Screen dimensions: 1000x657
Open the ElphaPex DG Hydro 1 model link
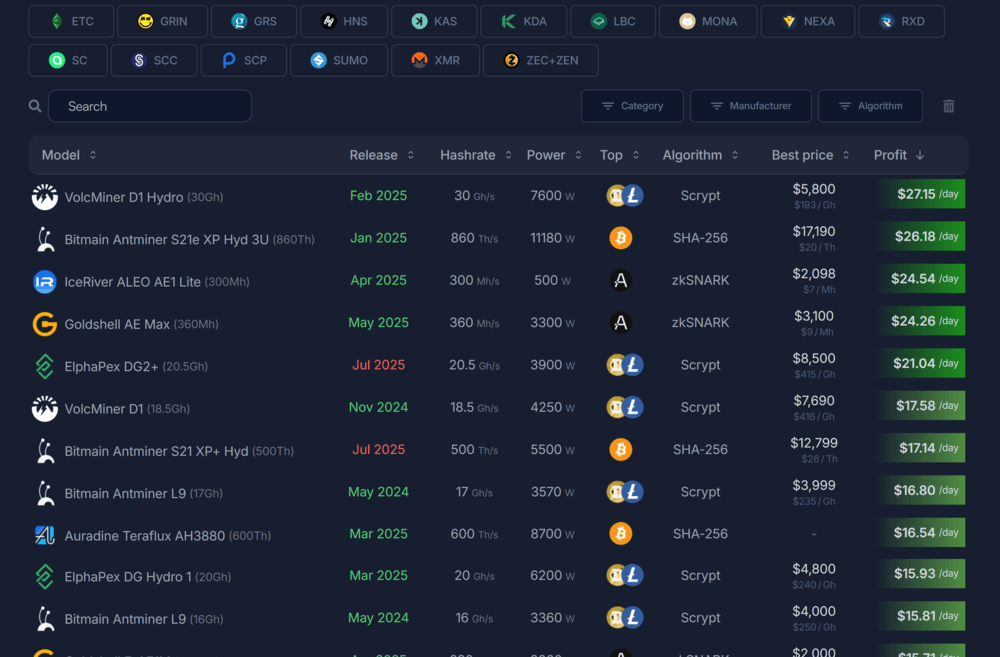pos(126,577)
